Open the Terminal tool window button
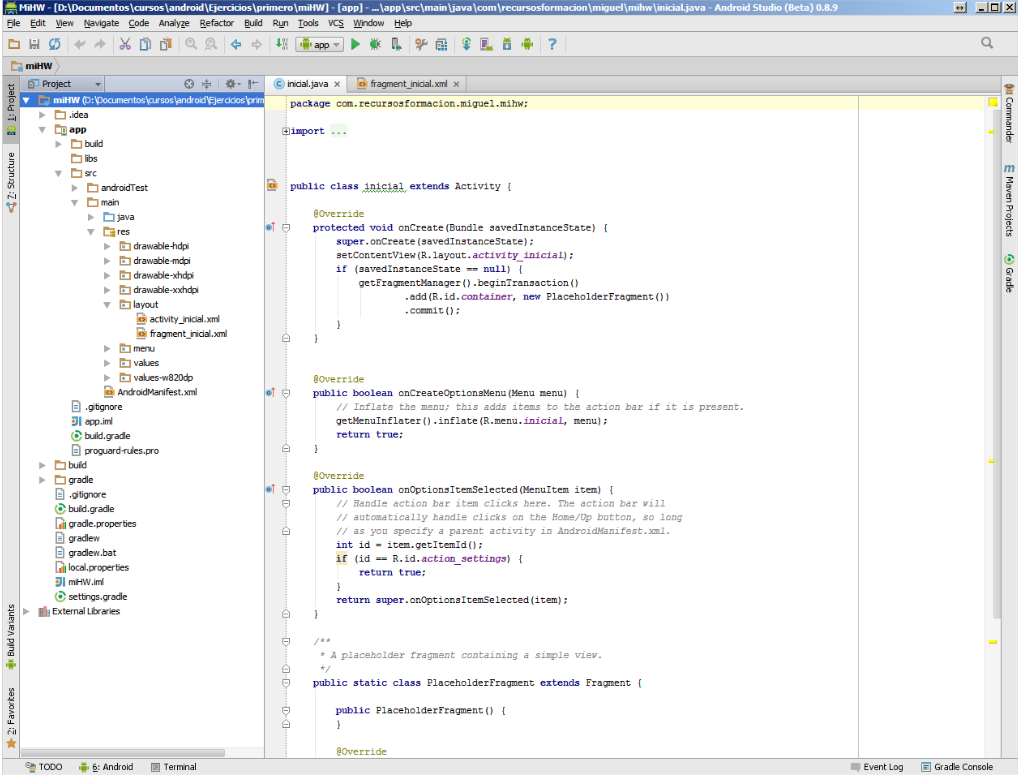 [x=173, y=767]
